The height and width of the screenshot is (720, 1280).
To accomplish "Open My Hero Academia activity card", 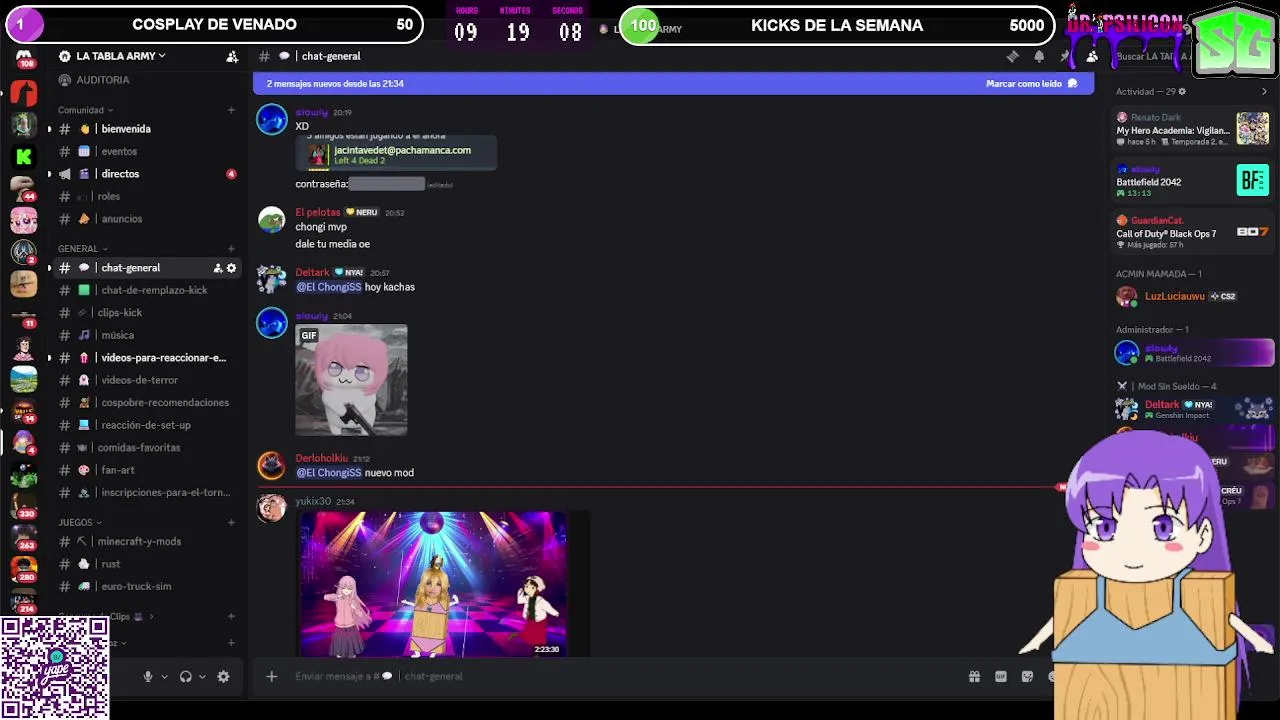I will point(1194,129).
